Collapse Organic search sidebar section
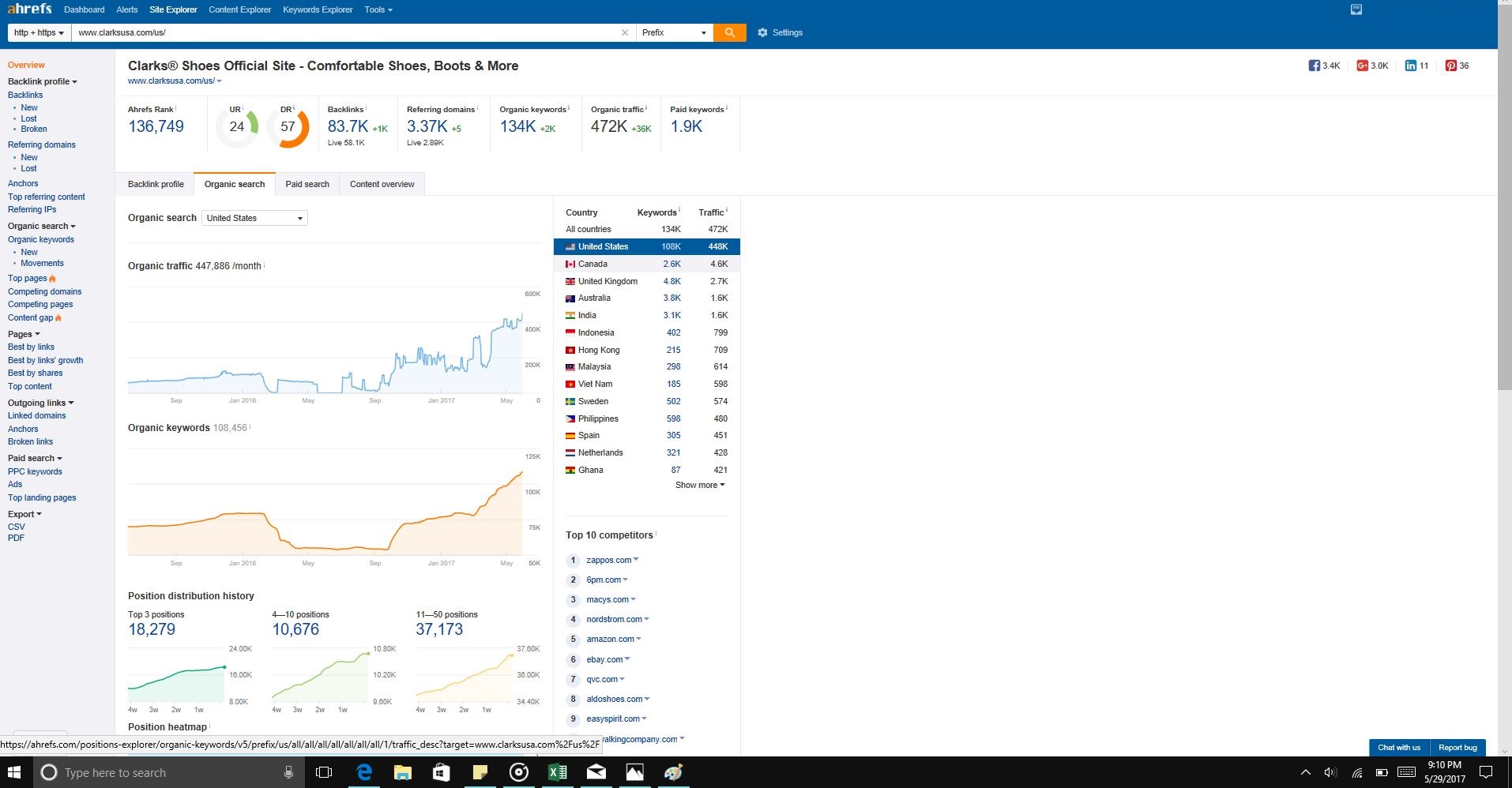Image resolution: width=1512 pixels, height=788 pixels. (42, 226)
